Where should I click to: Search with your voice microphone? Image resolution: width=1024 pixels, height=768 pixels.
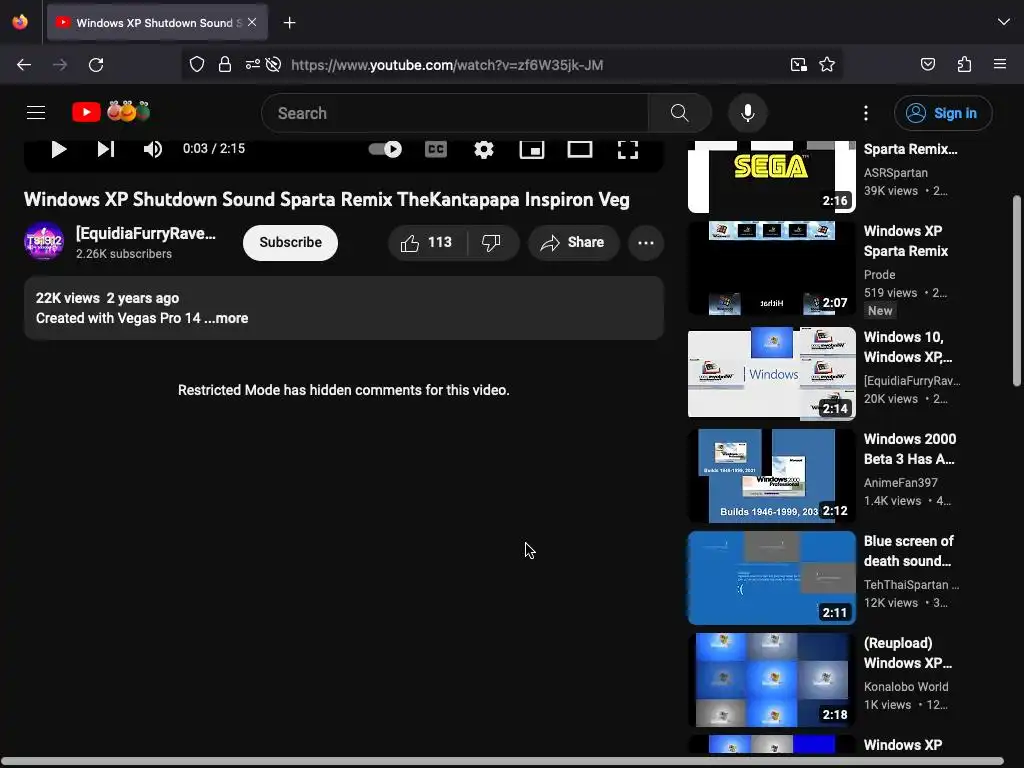(x=748, y=113)
